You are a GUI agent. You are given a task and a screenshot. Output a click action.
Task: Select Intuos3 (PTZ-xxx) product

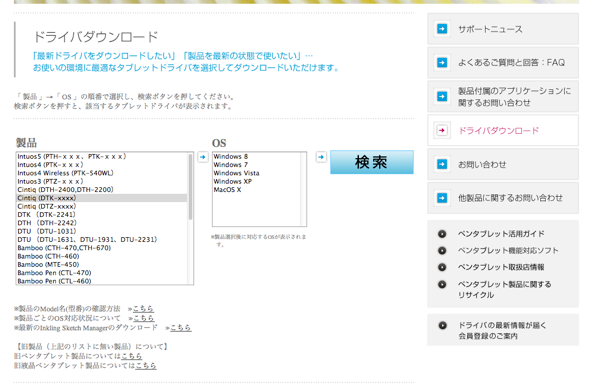102,181
